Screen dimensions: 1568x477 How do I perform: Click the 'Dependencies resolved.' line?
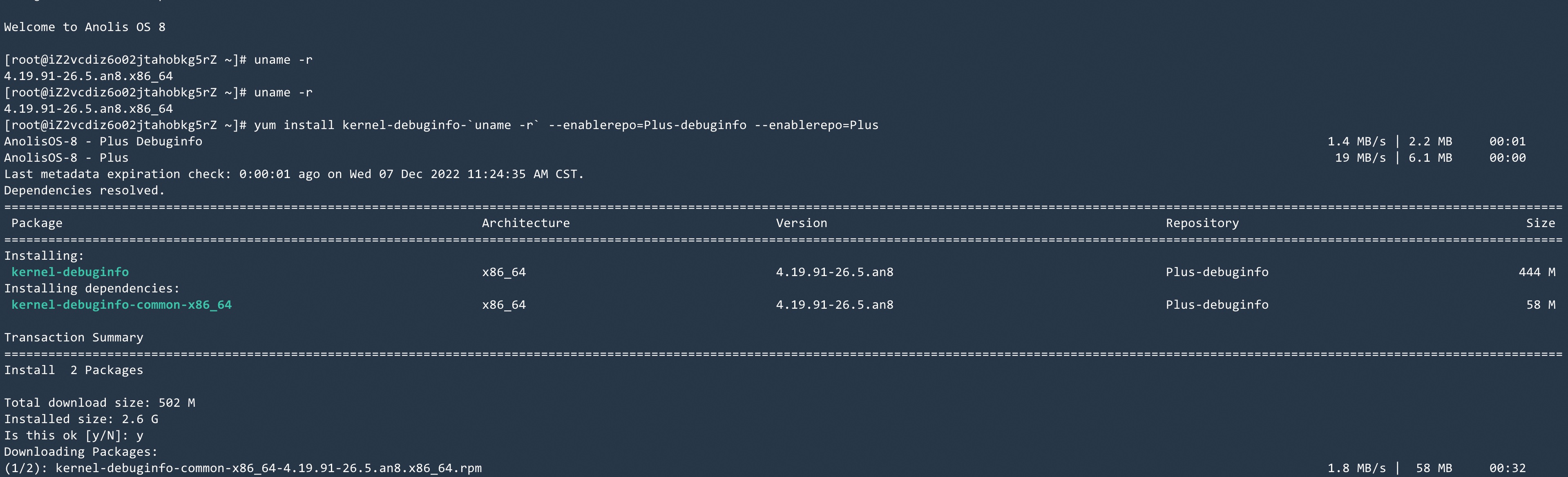point(85,190)
